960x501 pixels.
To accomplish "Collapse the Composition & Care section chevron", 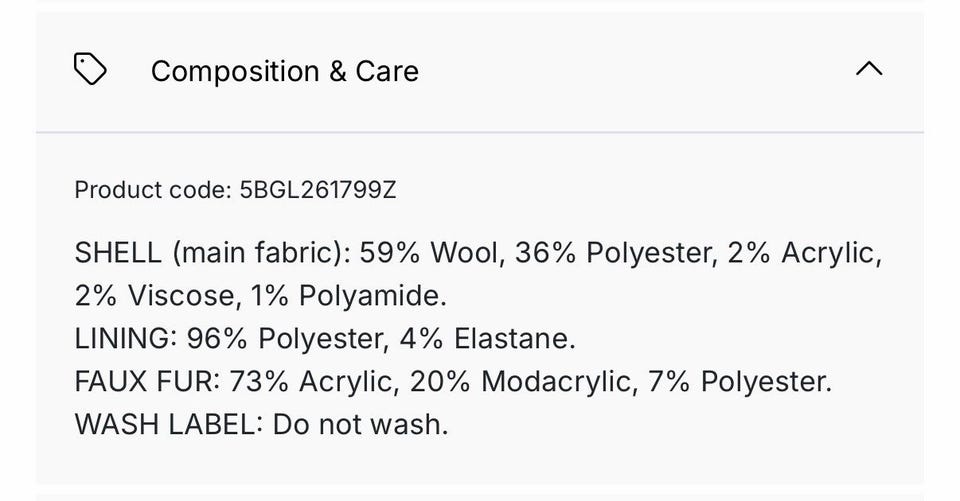I will (869, 70).
